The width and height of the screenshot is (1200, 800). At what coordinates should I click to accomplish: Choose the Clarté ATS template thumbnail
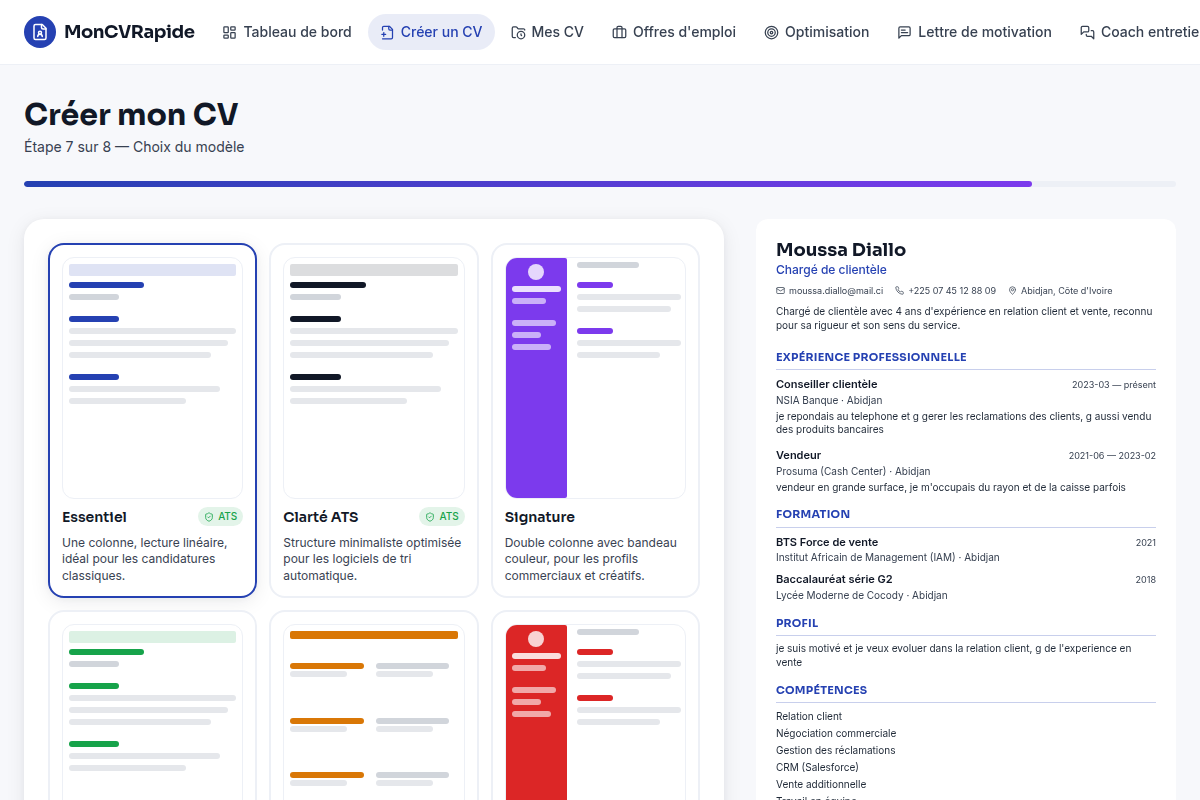[x=374, y=378]
